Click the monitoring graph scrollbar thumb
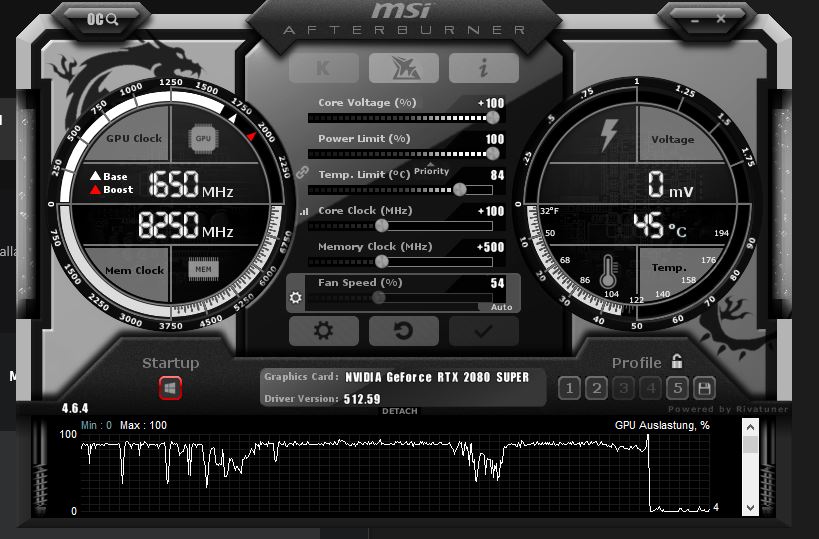This screenshot has height=539, width=819. (x=750, y=444)
